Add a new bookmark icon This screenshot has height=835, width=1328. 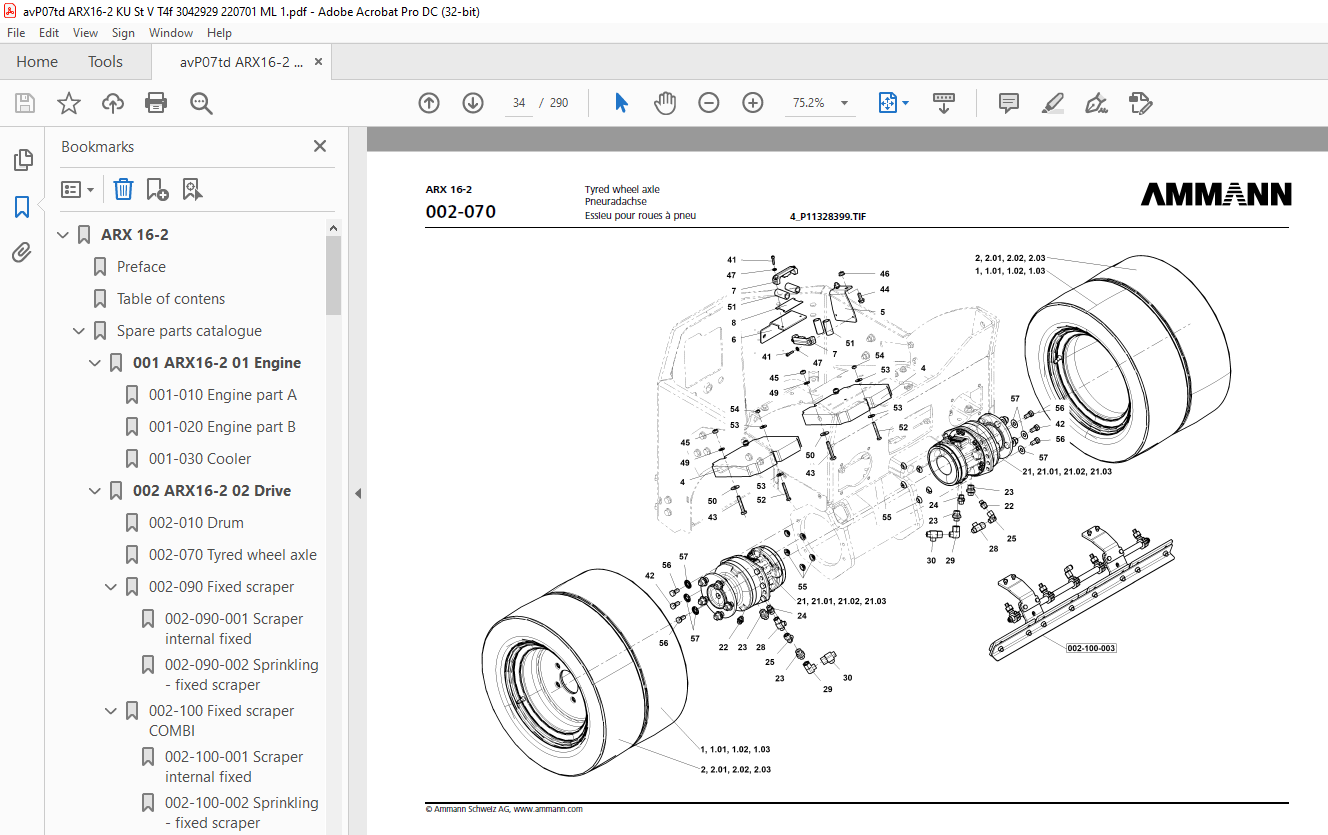coord(157,189)
